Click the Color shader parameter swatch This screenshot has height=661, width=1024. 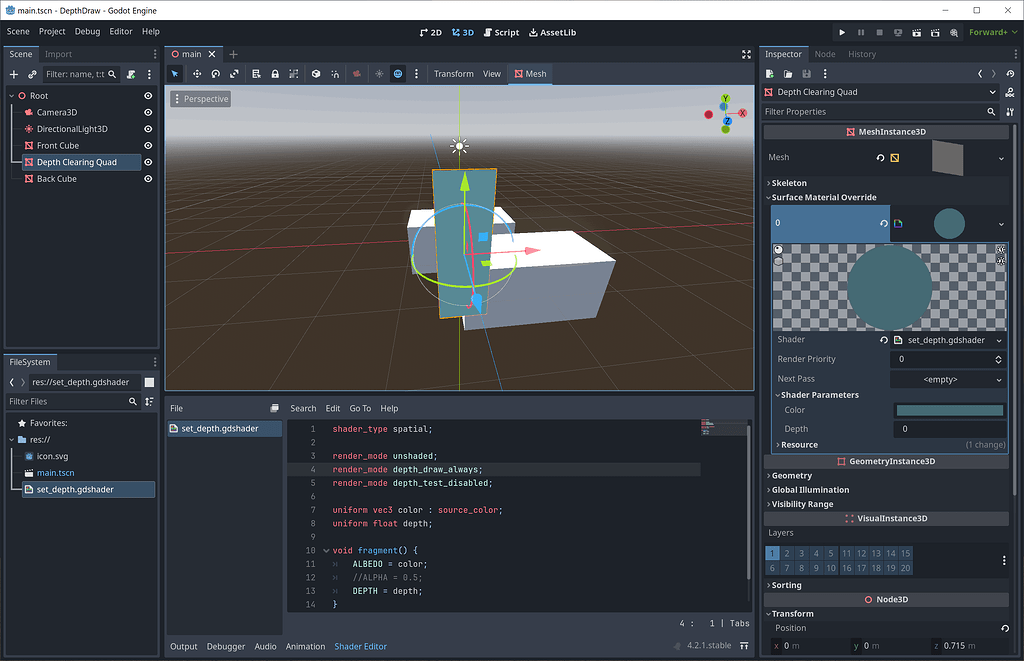[948, 410]
